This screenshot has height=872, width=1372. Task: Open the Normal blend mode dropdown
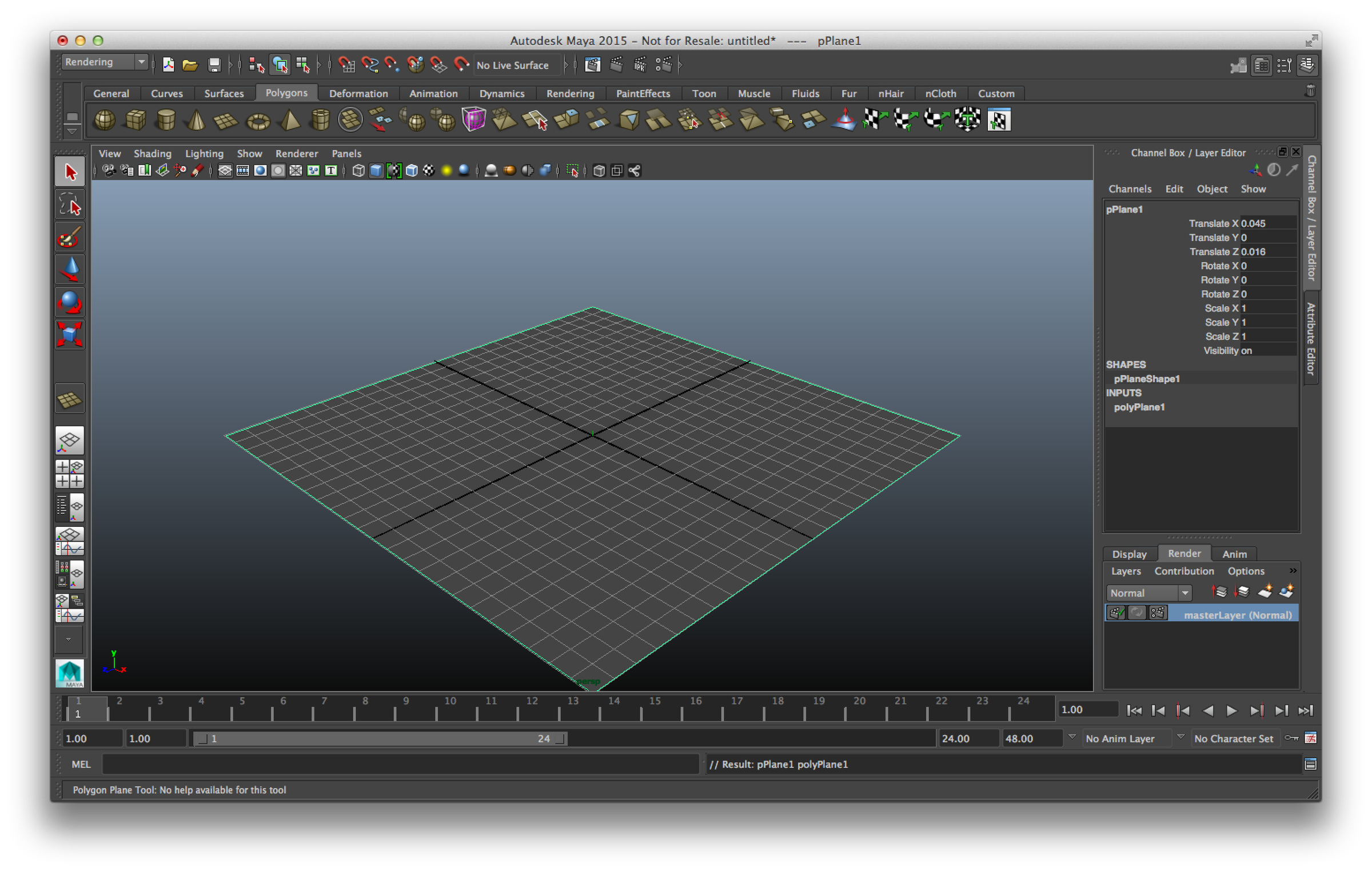(1148, 593)
